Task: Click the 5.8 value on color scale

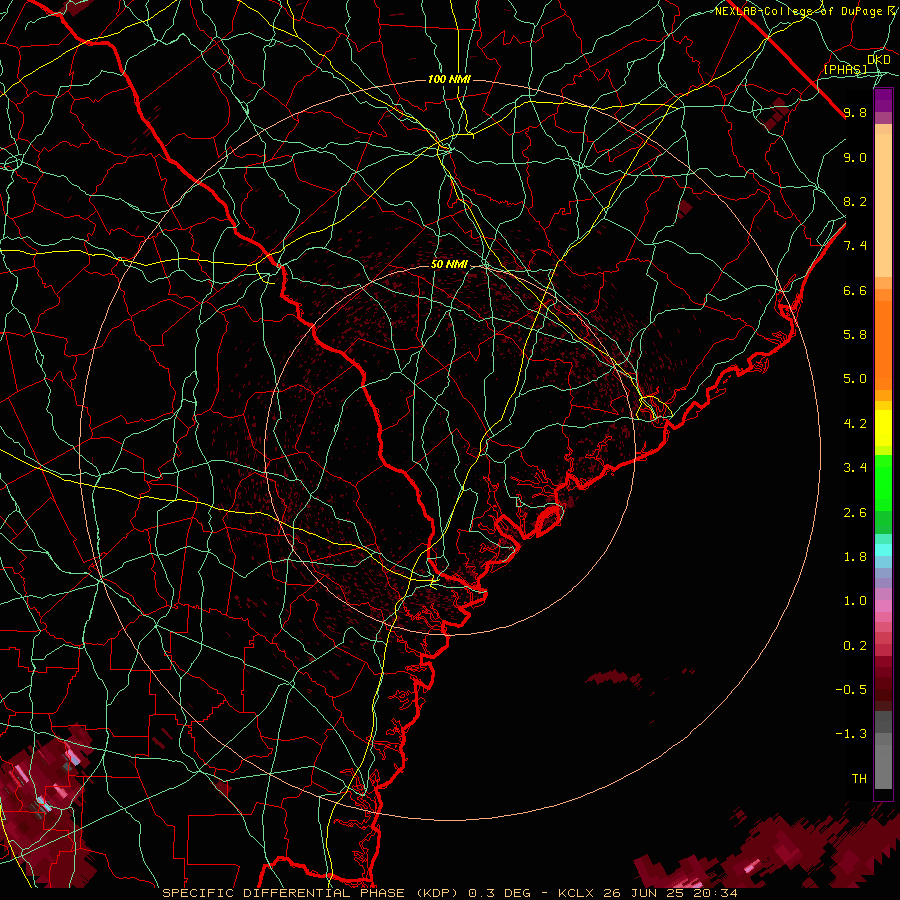Action: click(x=855, y=335)
